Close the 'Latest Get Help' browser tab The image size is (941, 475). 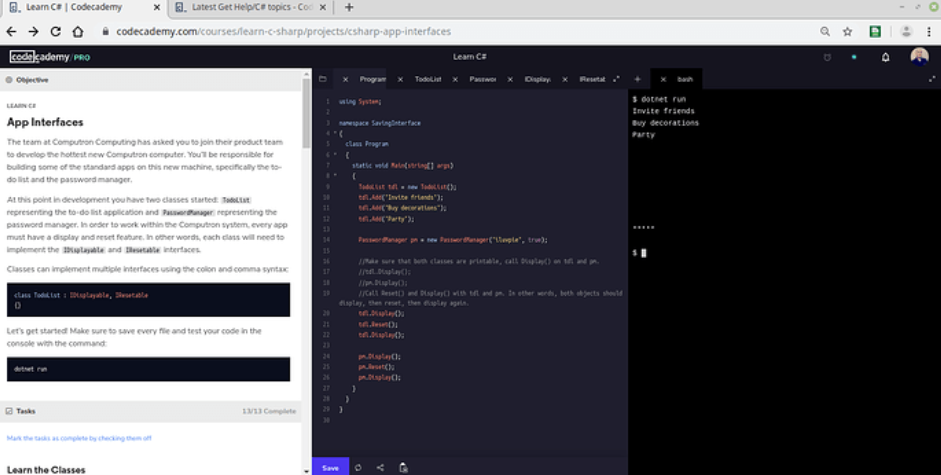pyautogui.click(x=323, y=7)
